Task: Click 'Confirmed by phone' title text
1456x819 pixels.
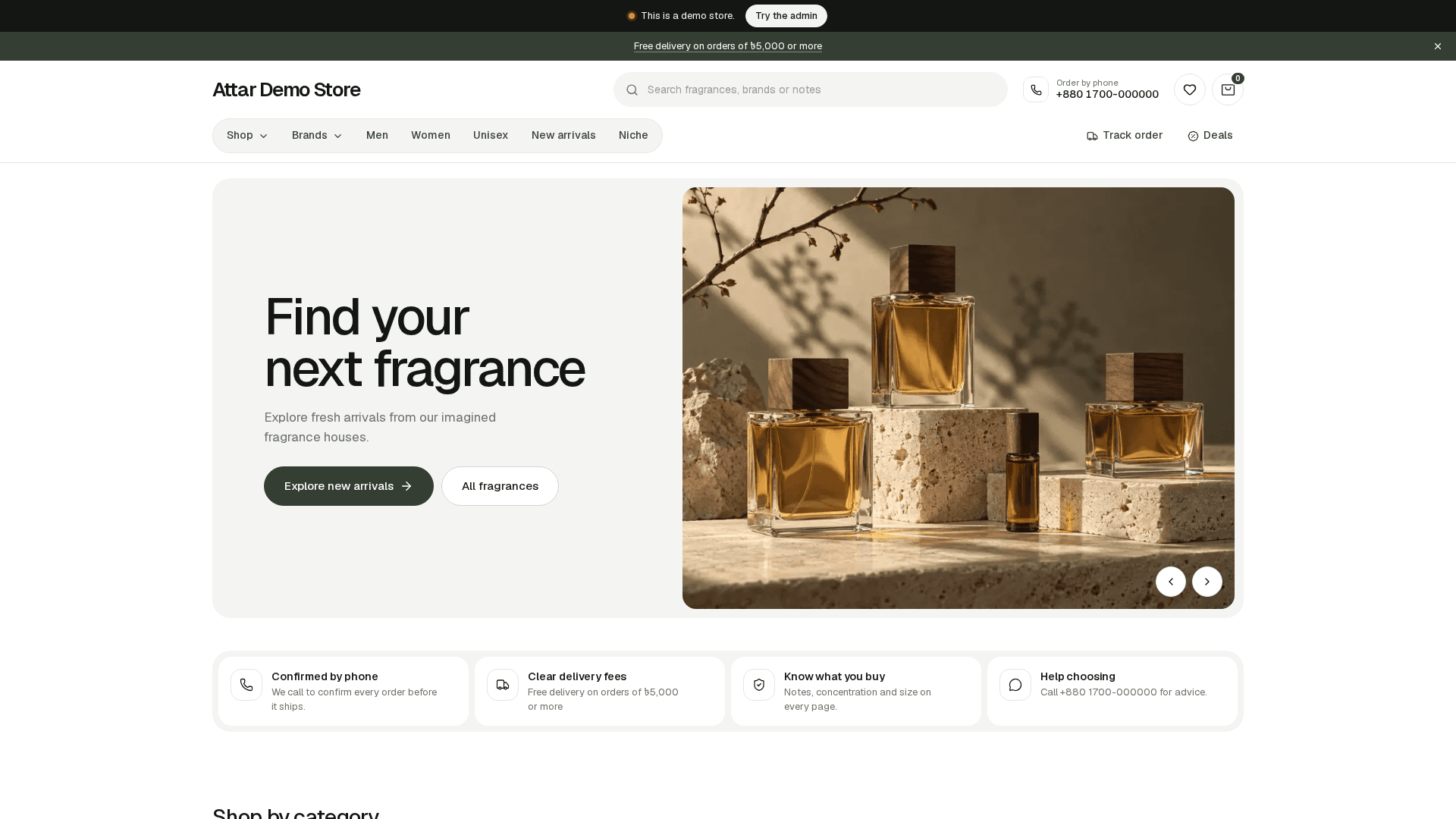Action: pos(325,676)
